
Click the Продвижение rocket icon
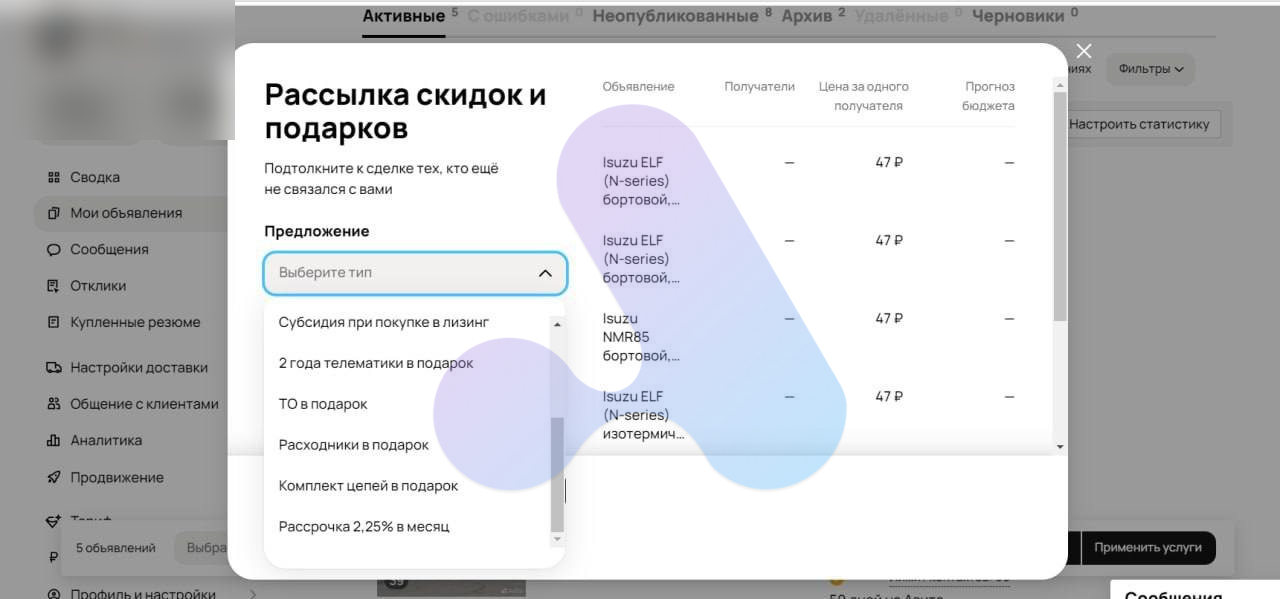click(x=54, y=477)
